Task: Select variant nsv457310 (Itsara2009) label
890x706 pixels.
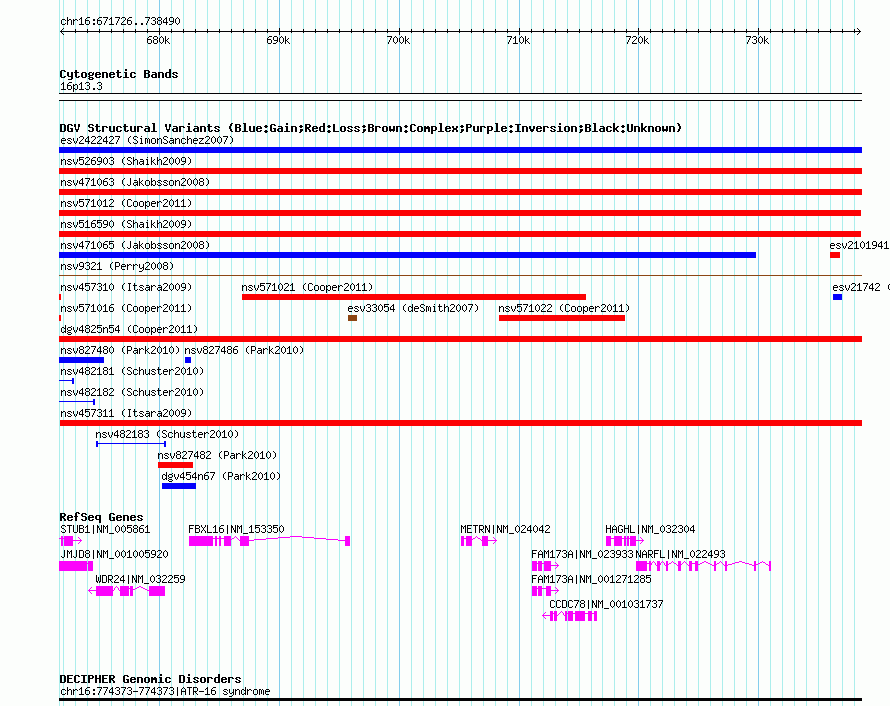Action: click(126, 287)
